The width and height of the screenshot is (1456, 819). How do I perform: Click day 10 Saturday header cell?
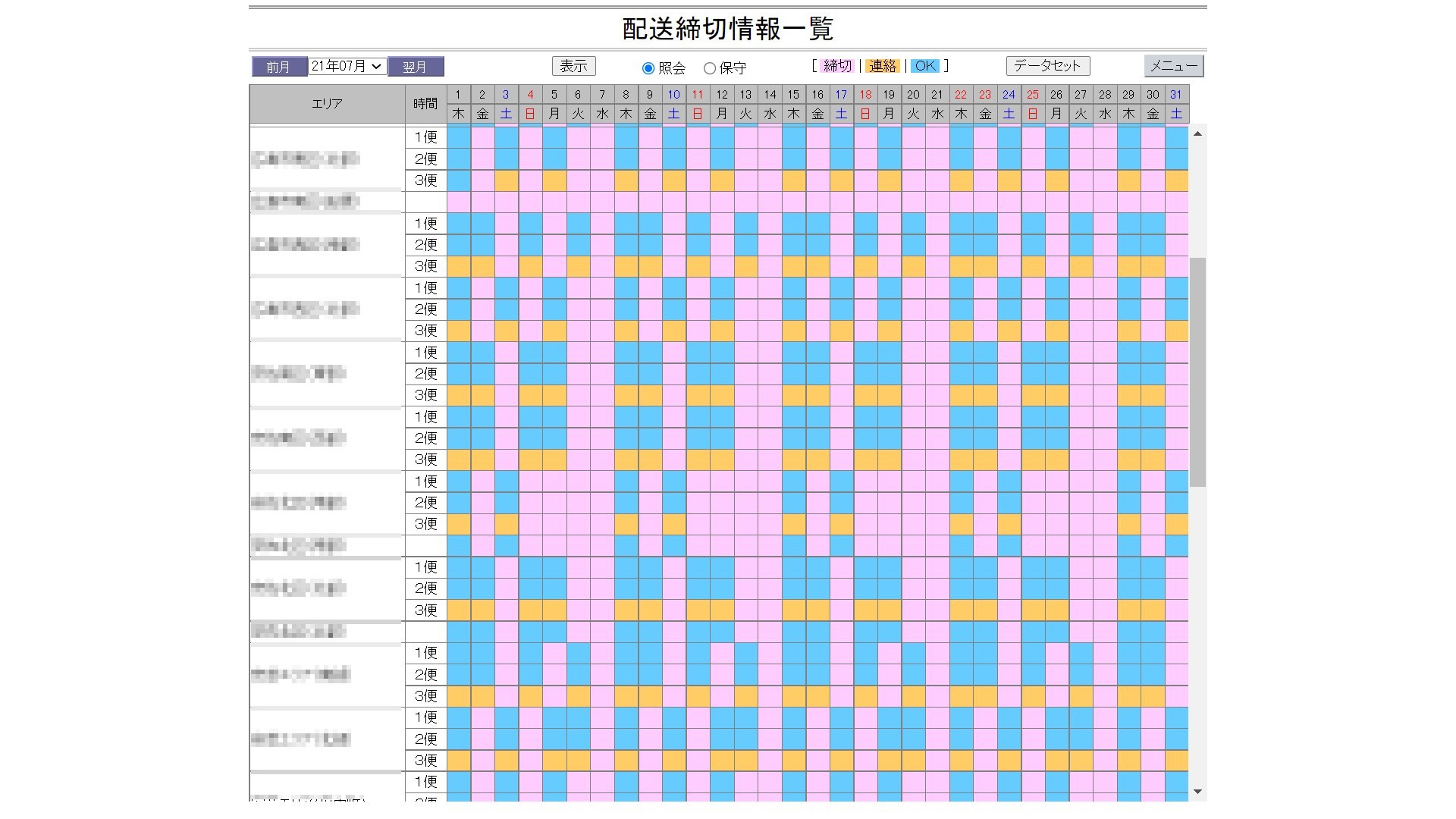point(673,95)
